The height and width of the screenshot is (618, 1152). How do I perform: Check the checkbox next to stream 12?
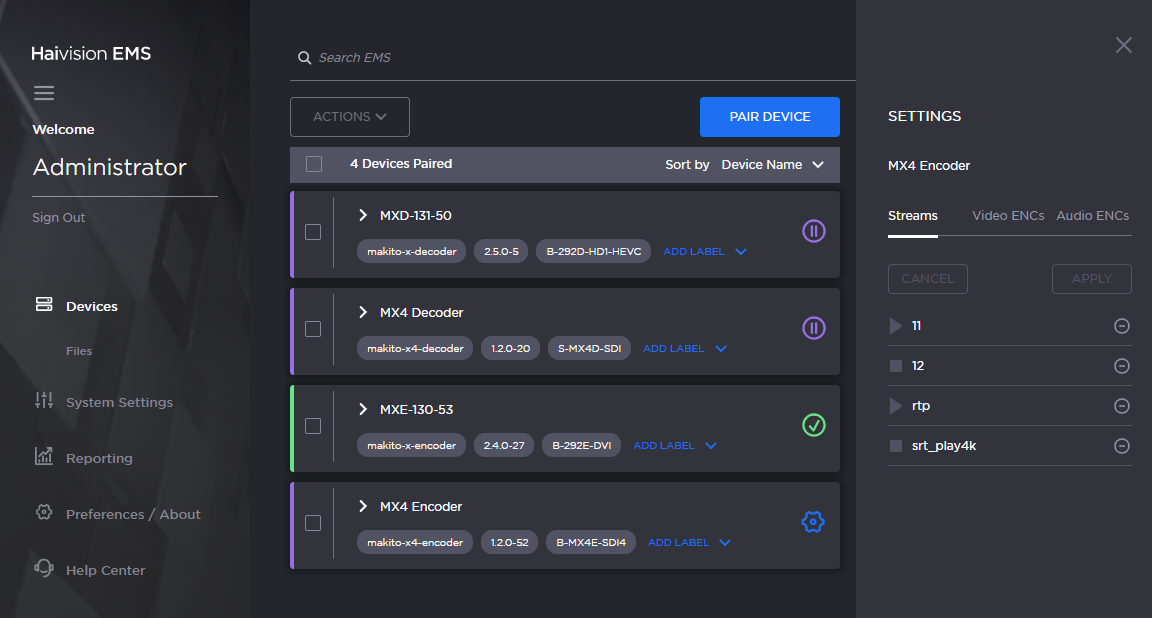(x=895, y=365)
